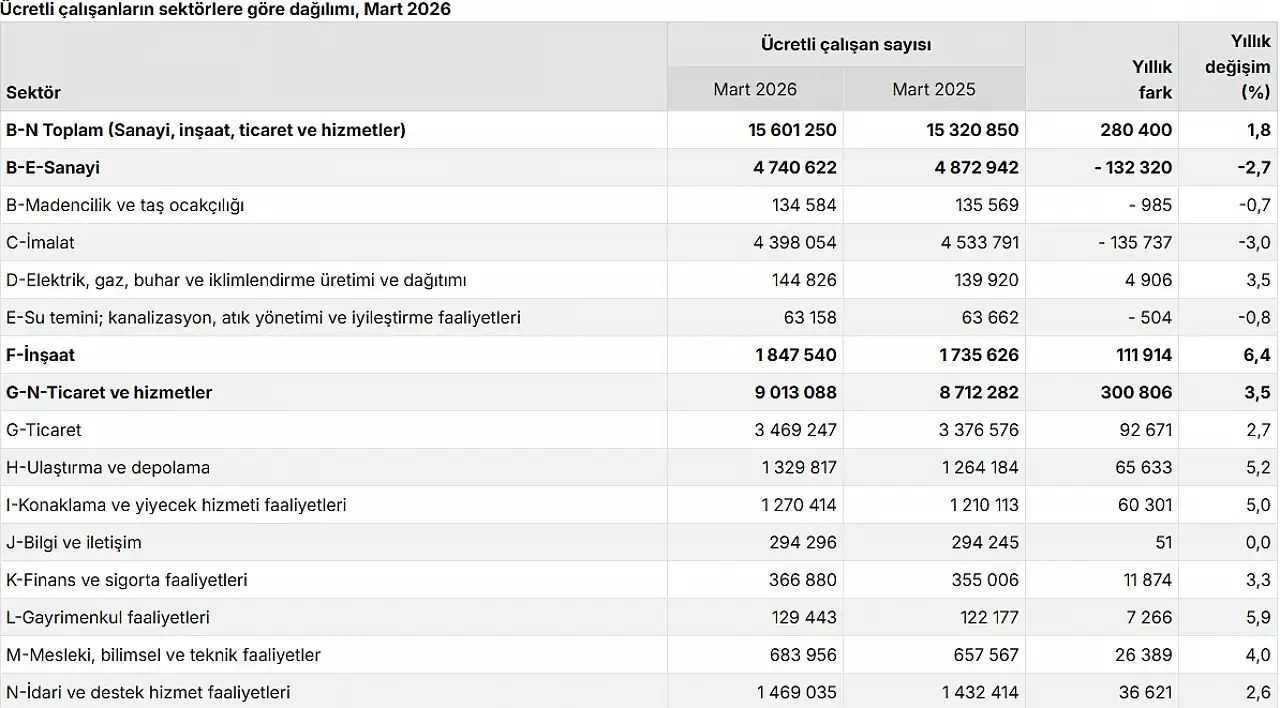This screenshot has height=708, width=1280.
Task: Click the value 15 601 250
Action: [792, 130]
